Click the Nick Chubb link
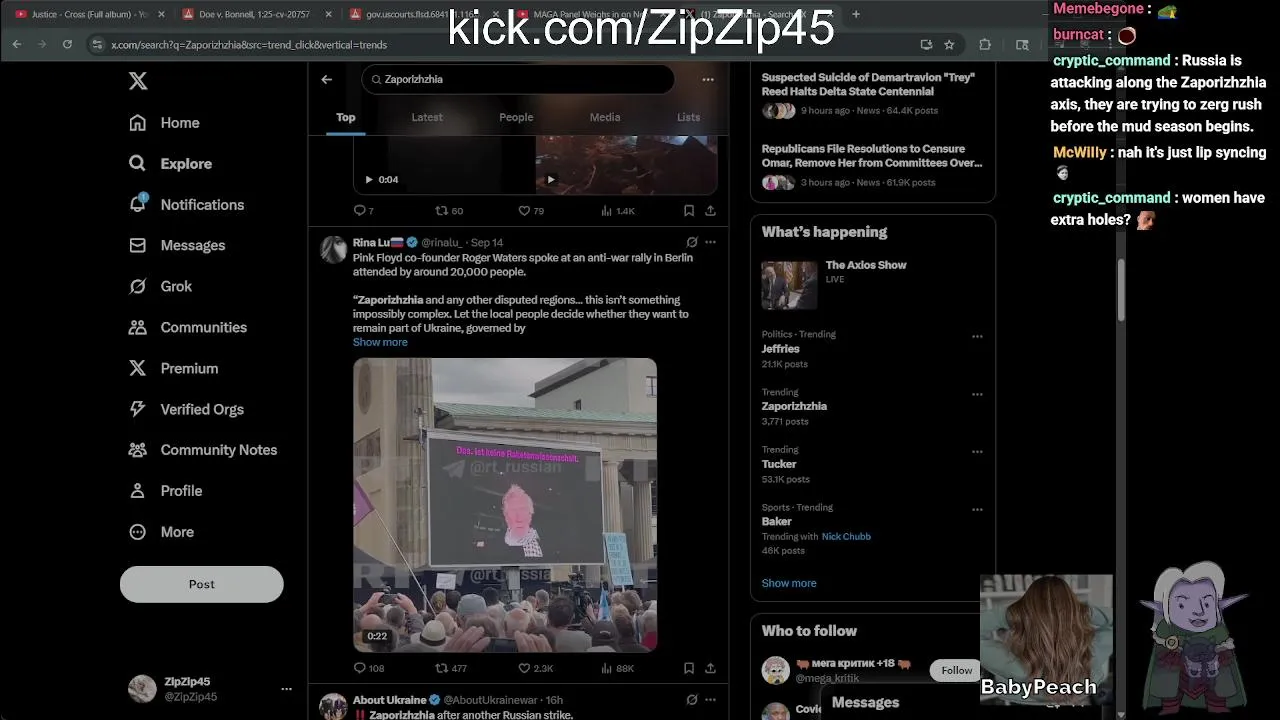This screenshot has height=720, width=1280. coord(846,537)
